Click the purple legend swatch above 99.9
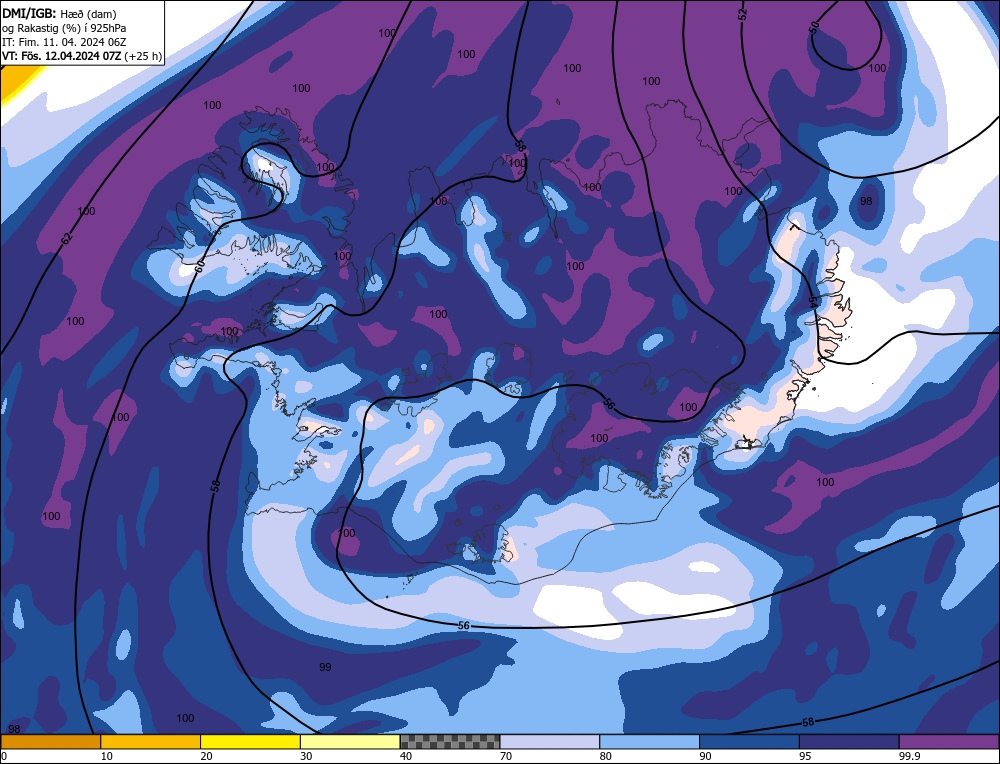 pyautogui.click(x=949, y=741)
